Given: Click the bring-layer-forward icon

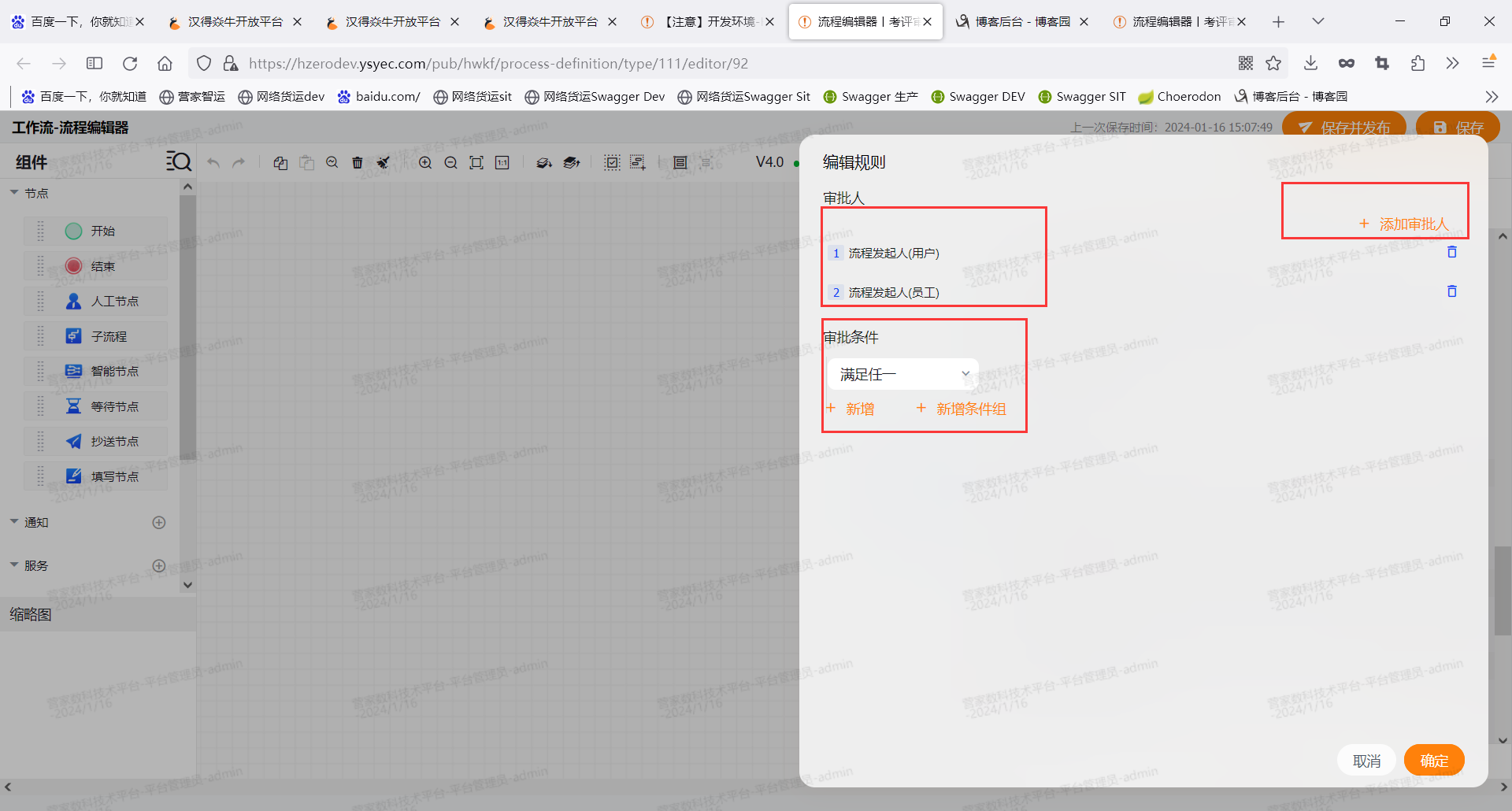Looking at the screenshot, I should (x=572, y=162).
